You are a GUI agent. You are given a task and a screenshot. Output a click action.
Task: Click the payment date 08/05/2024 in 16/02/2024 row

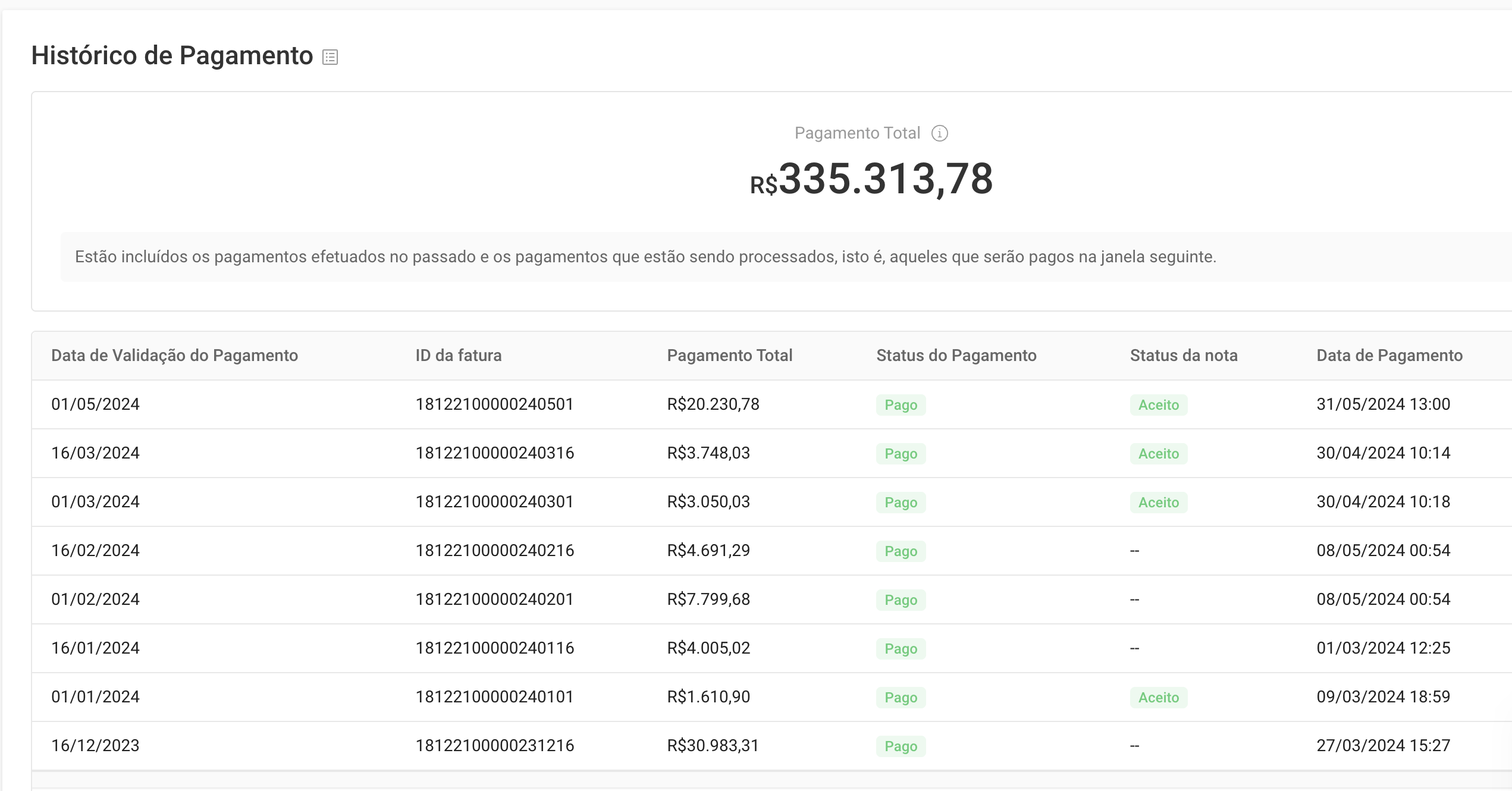click(1383, 551)
